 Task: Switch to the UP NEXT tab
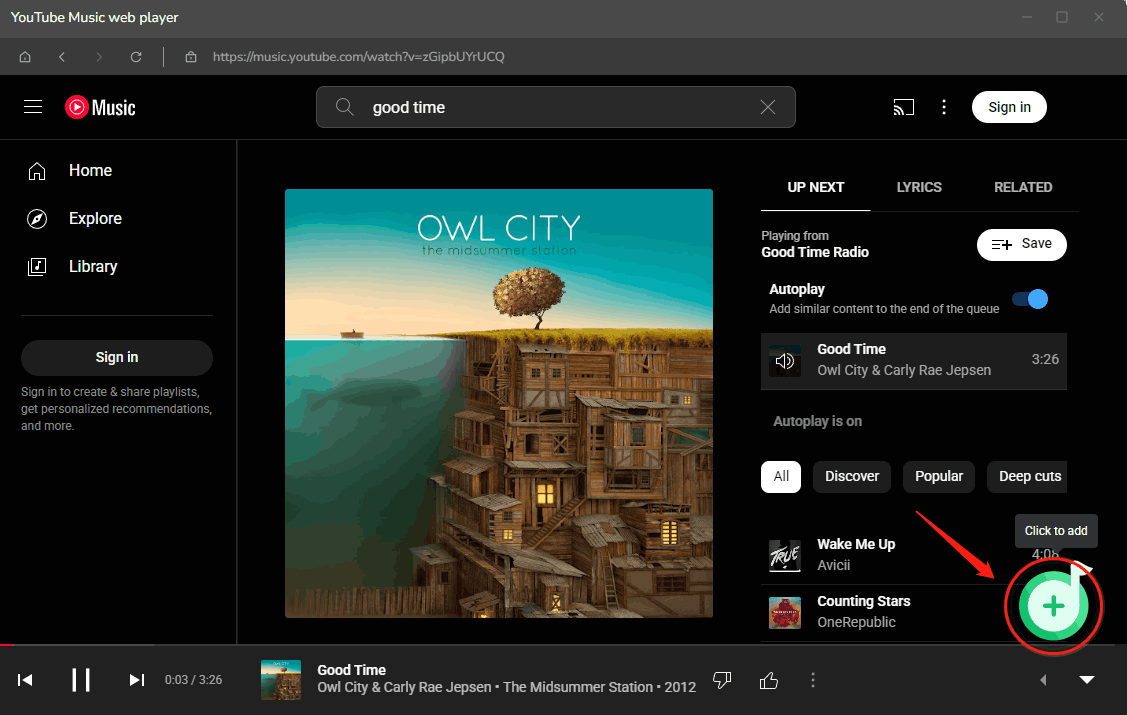[x=816, y=188]
